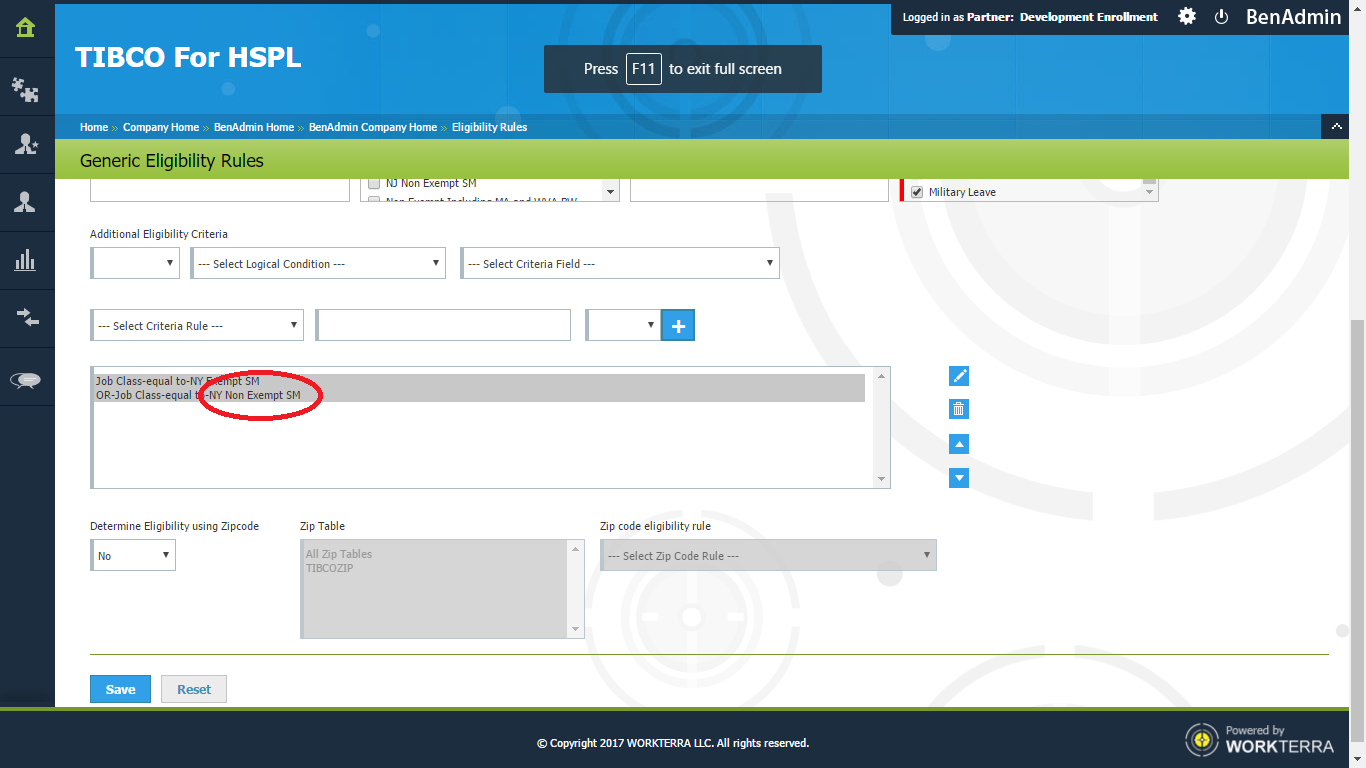Select TIBCOZIP in the Zip Table list
Viewport: 1366px width, 768px height.
pyautogui.click(x=330, y=568)
